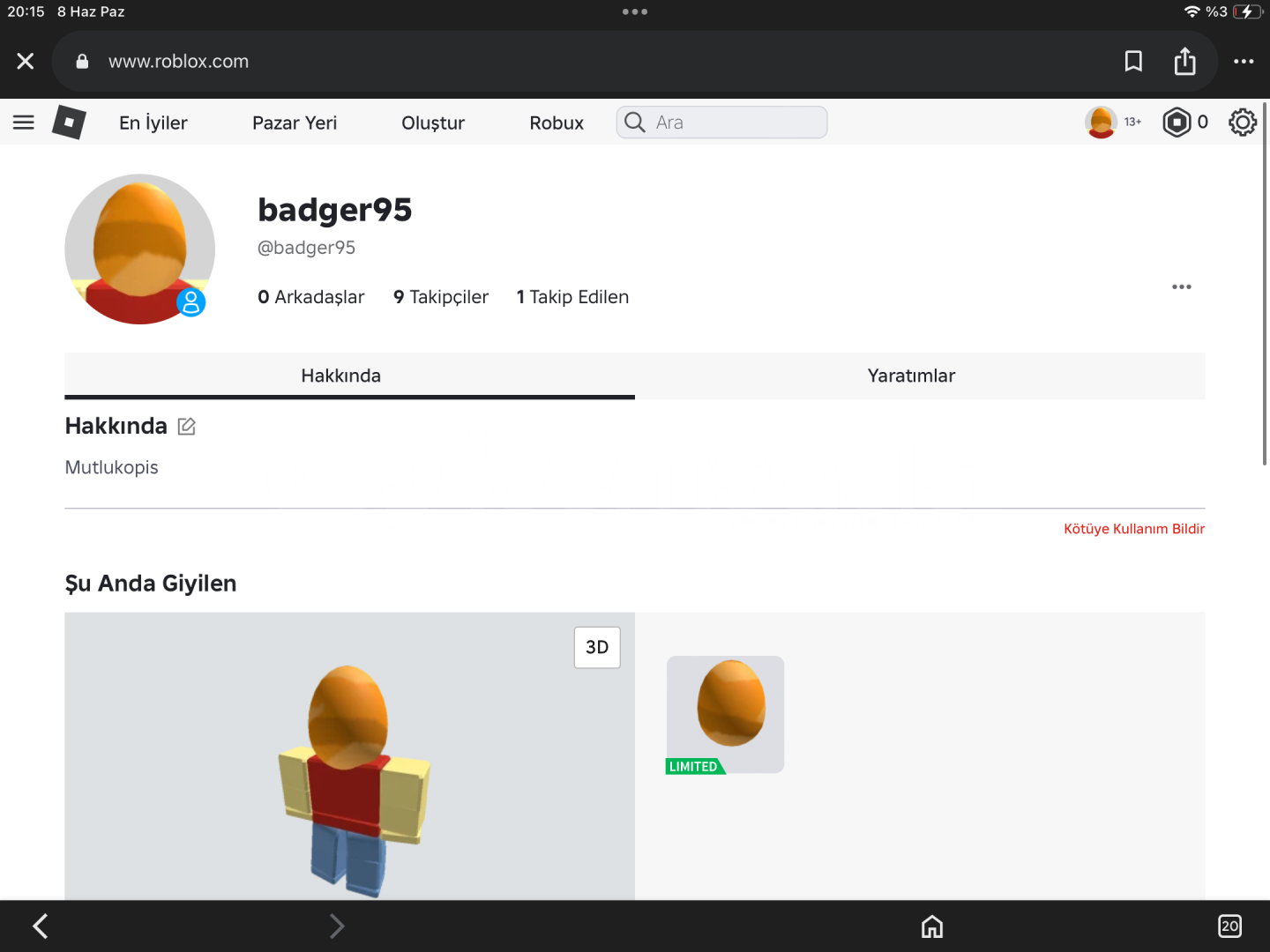Image resolution: width=1270 pixels, height=952 pixels.
Task: Go to Roblox home via logo
Action: [x=69, y=123]
